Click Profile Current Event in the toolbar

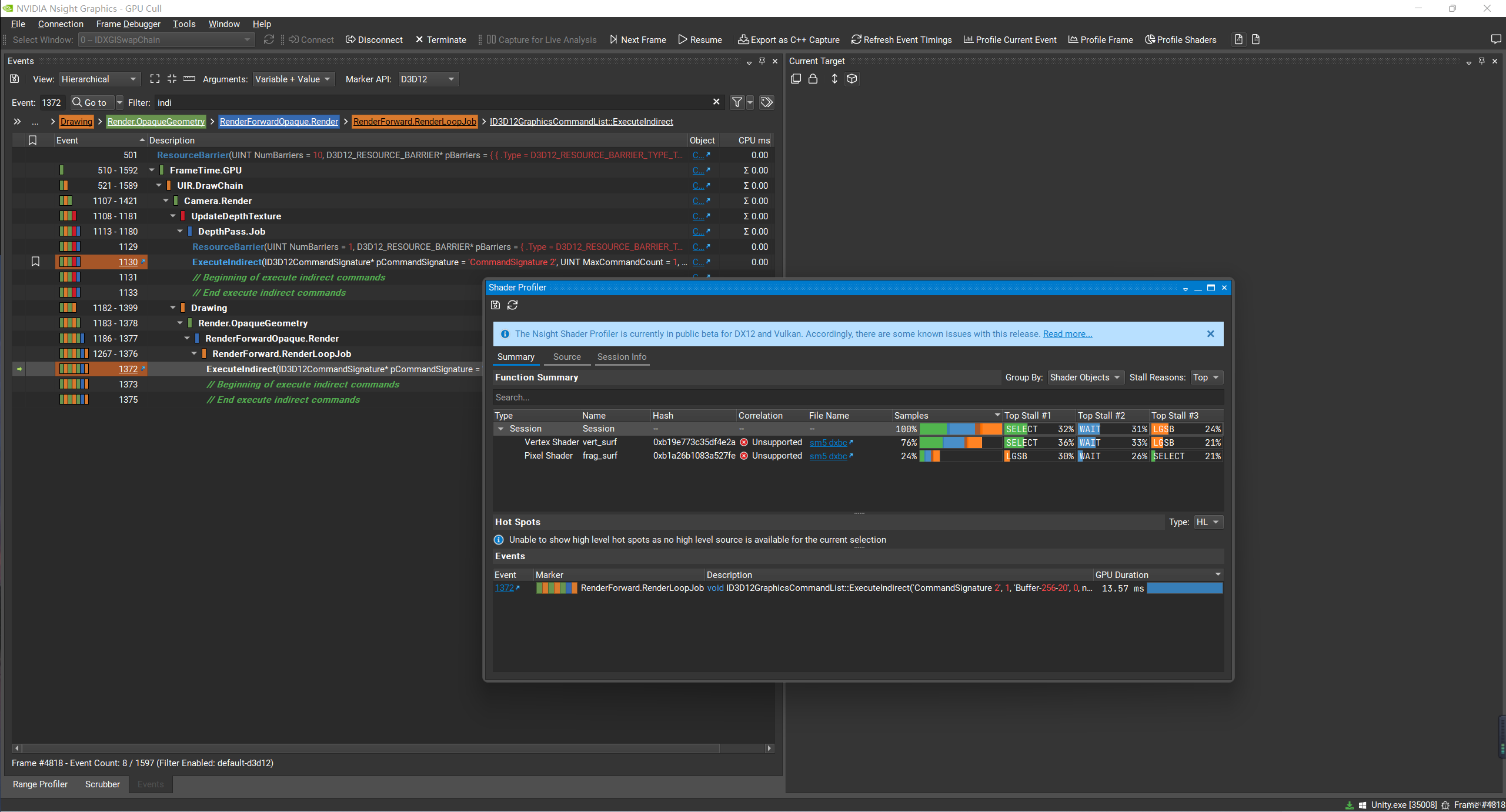coord(1010,39)
